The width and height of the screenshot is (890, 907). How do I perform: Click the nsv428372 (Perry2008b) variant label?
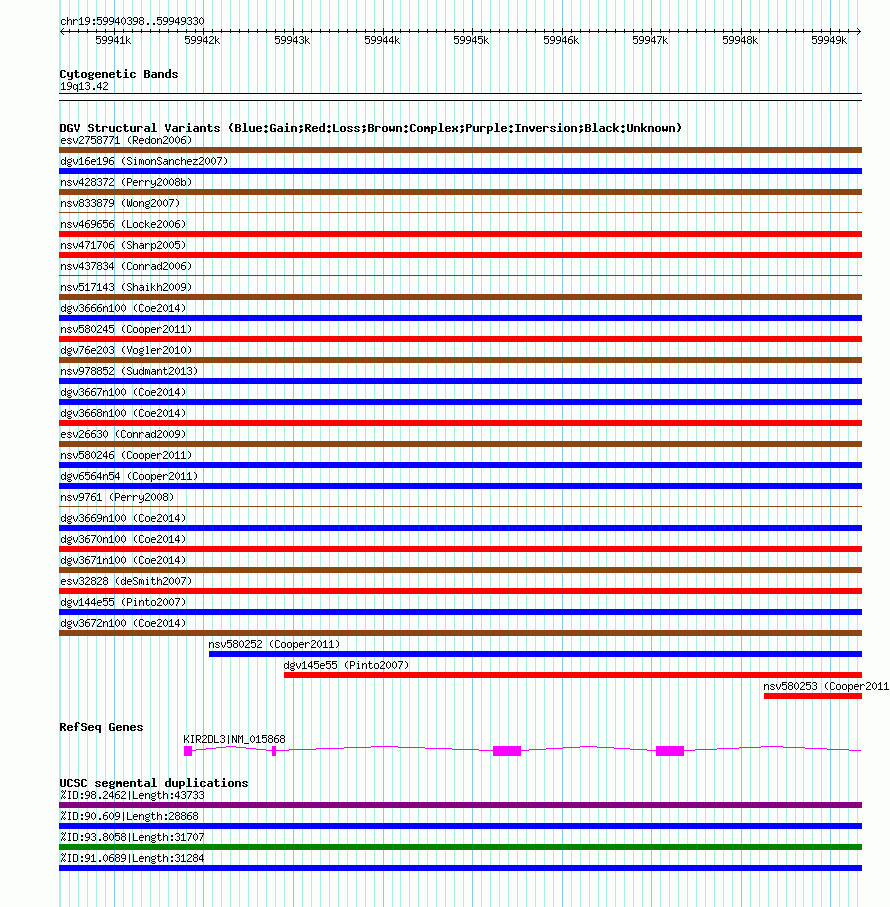pos(125,182)
